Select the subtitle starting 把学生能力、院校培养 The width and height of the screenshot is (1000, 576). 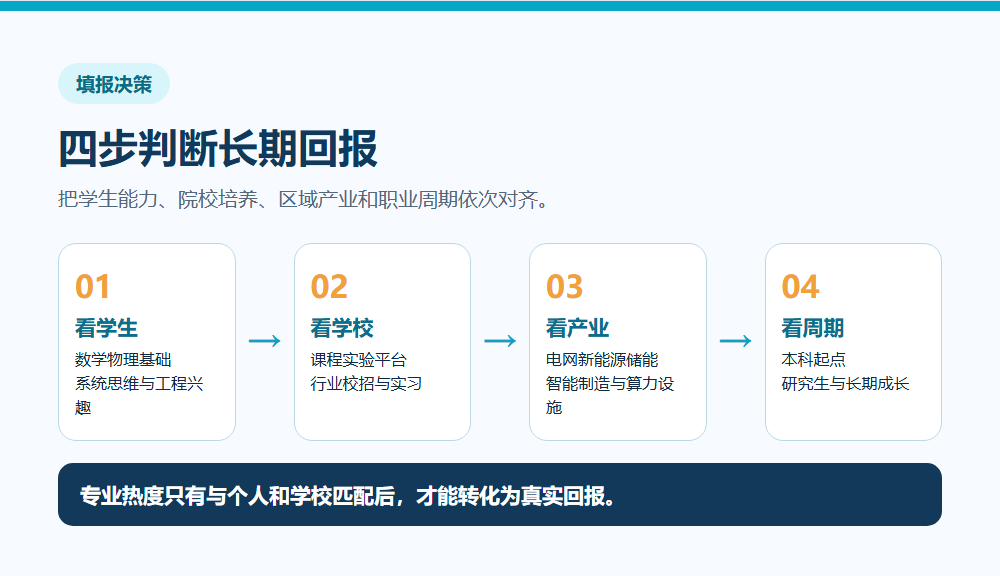point(303,200)
